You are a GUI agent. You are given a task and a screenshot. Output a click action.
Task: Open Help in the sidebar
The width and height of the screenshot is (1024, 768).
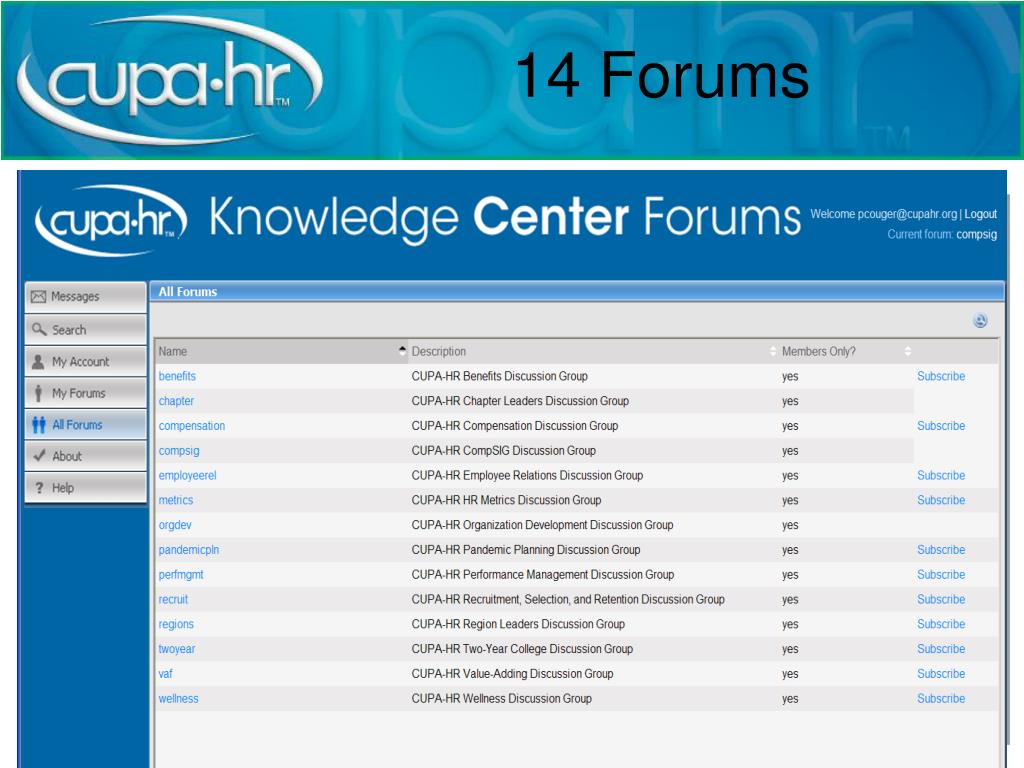click(86, 488)
